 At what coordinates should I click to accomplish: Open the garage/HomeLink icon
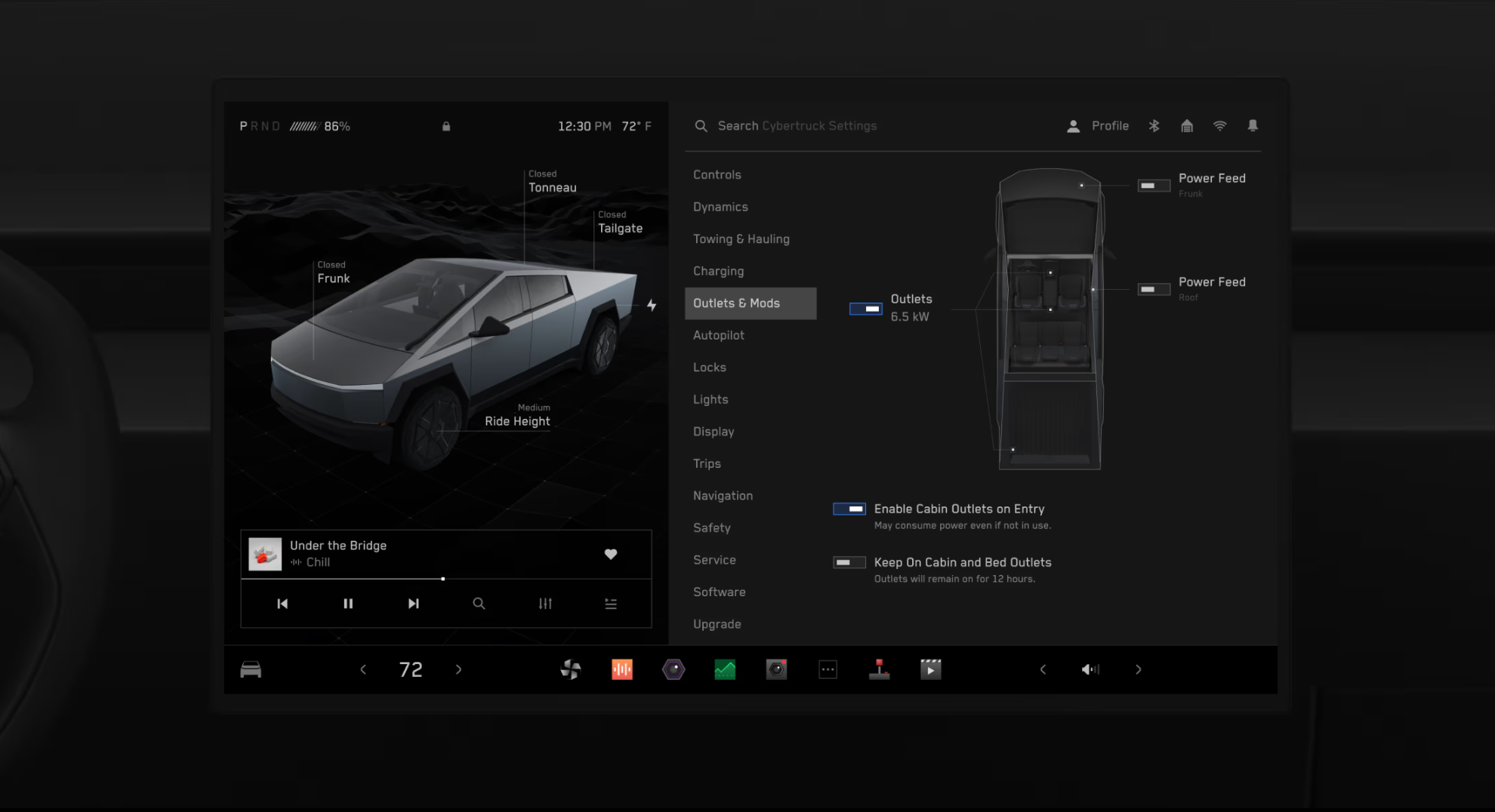click(x=1187, y=126)
